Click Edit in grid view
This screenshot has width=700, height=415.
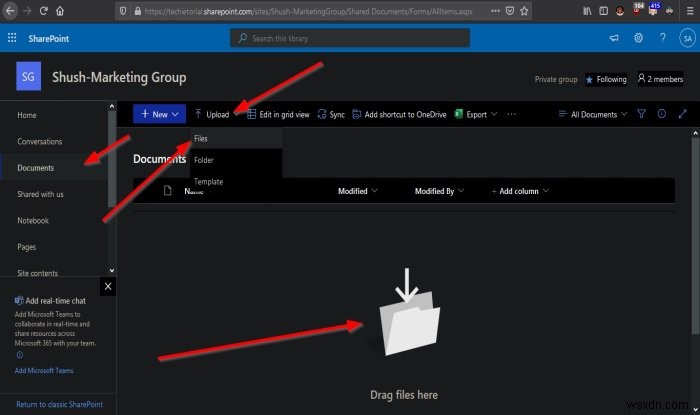pyautogui.click(x=278, y=115)
